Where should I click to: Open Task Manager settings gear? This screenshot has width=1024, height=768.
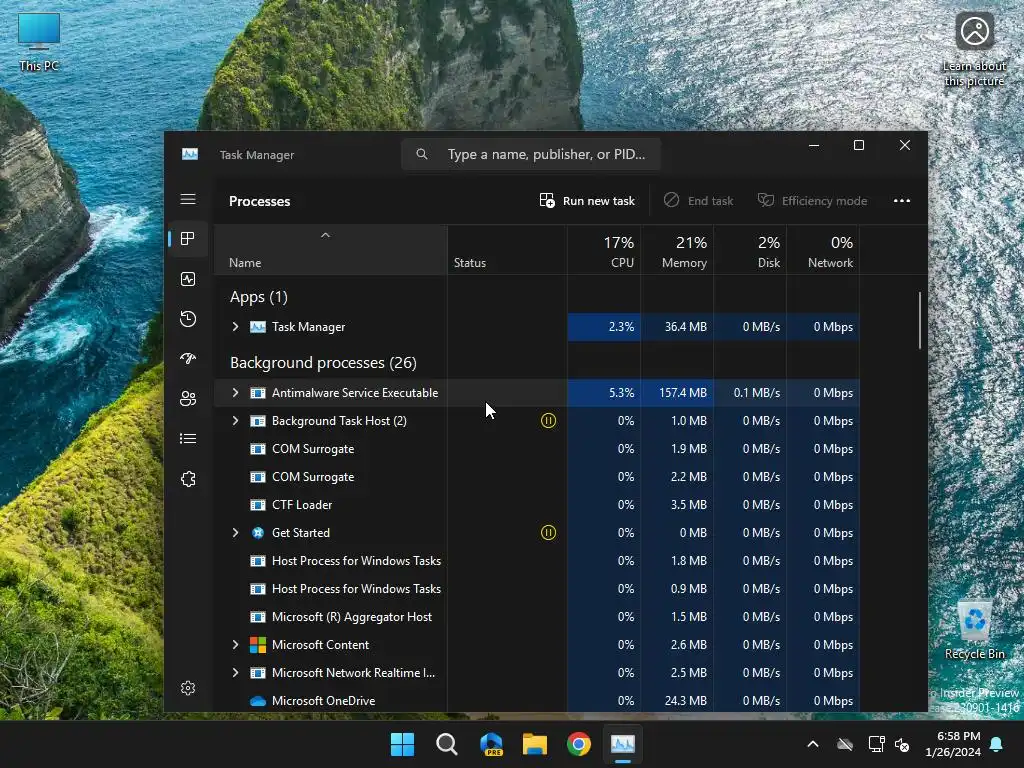point(188,688)
